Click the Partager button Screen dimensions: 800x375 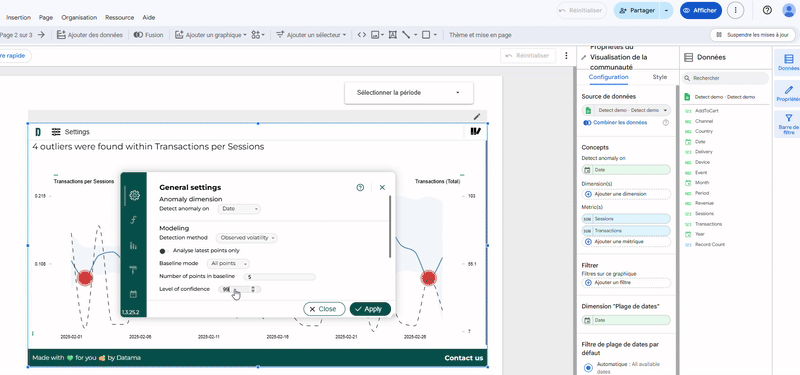(637, 10)
